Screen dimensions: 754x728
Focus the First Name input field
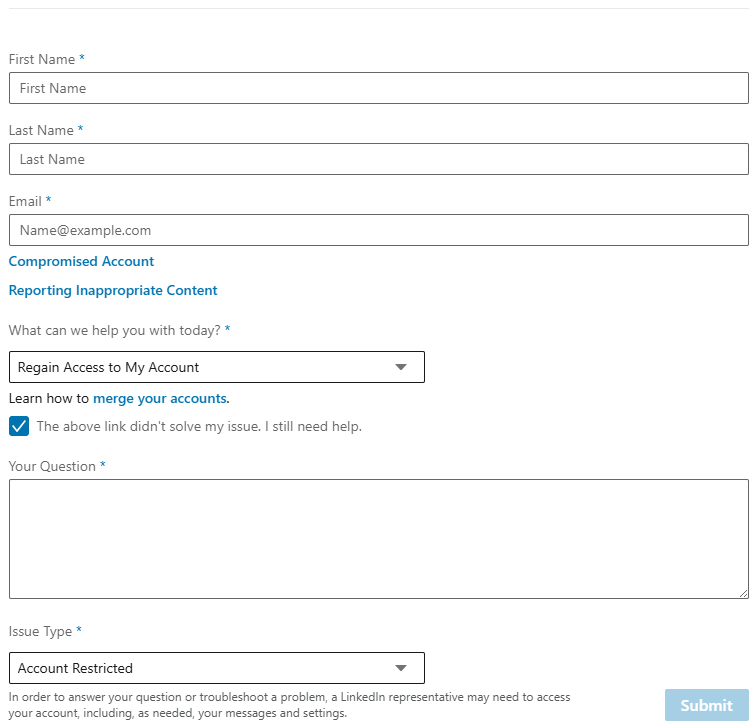tap(378, 88)
